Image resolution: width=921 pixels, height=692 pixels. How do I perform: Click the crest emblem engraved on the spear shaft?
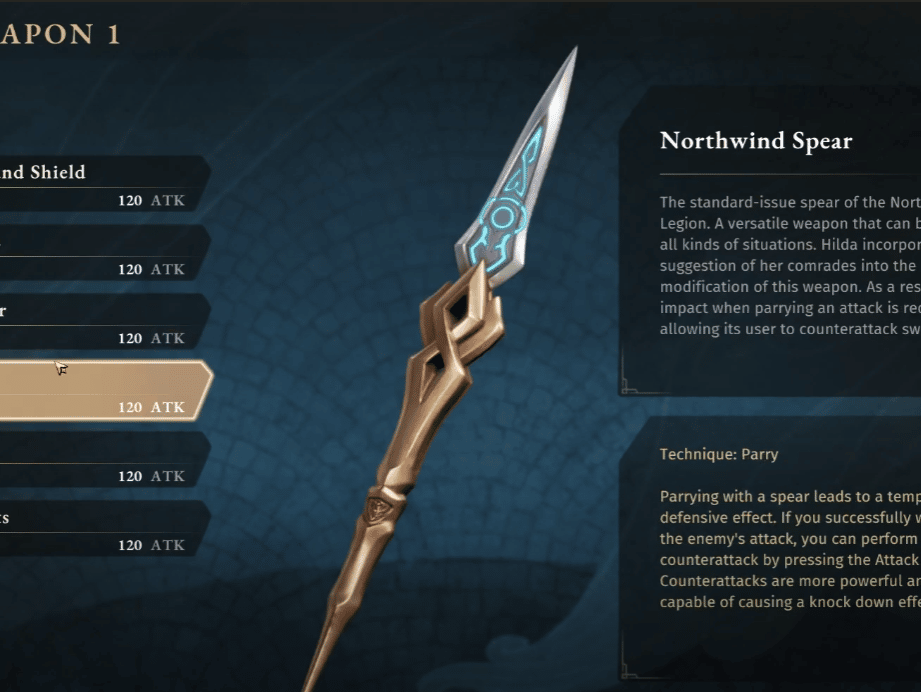(377, 509)
